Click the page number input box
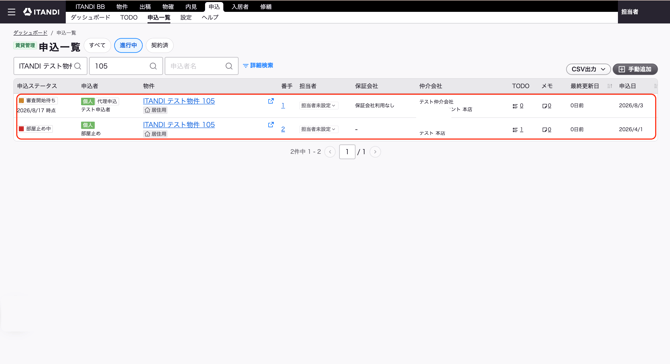Viewport: 670px width, 364px height. pos(347,152)
